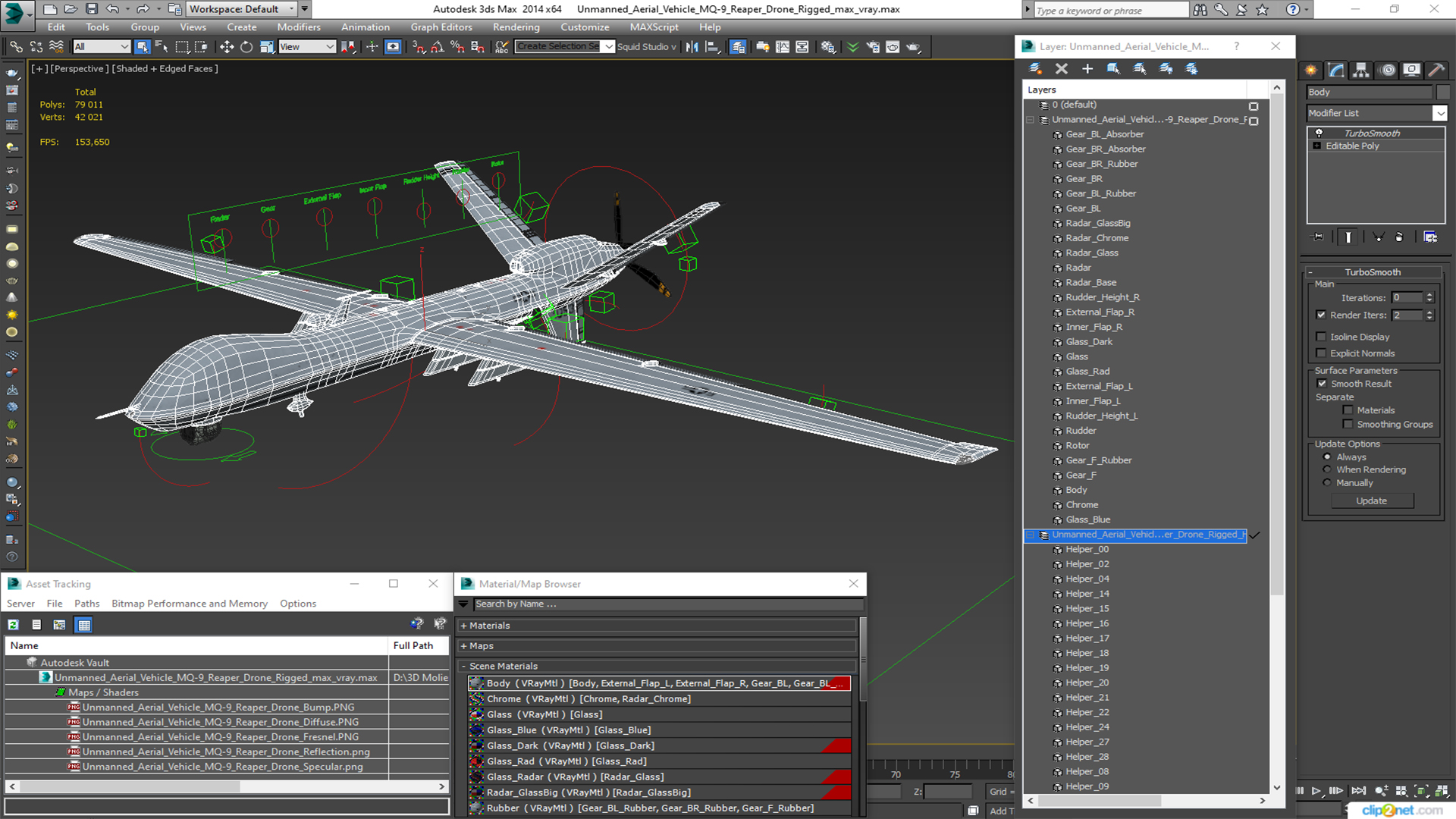Open Select by Name dialog

pos(162,47)
